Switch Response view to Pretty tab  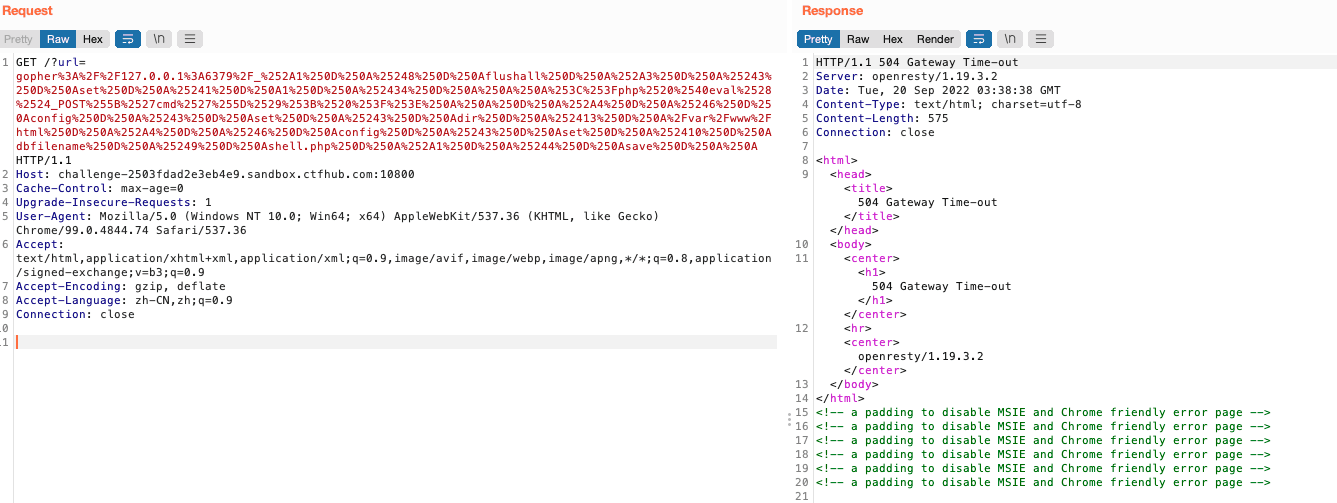coord(818,39)
